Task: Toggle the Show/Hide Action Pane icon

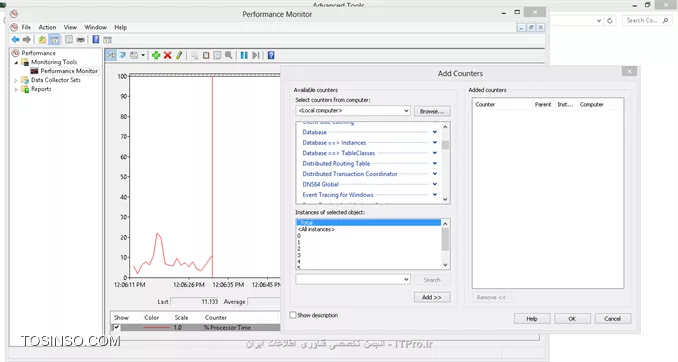Action: [x=107, y=40]
